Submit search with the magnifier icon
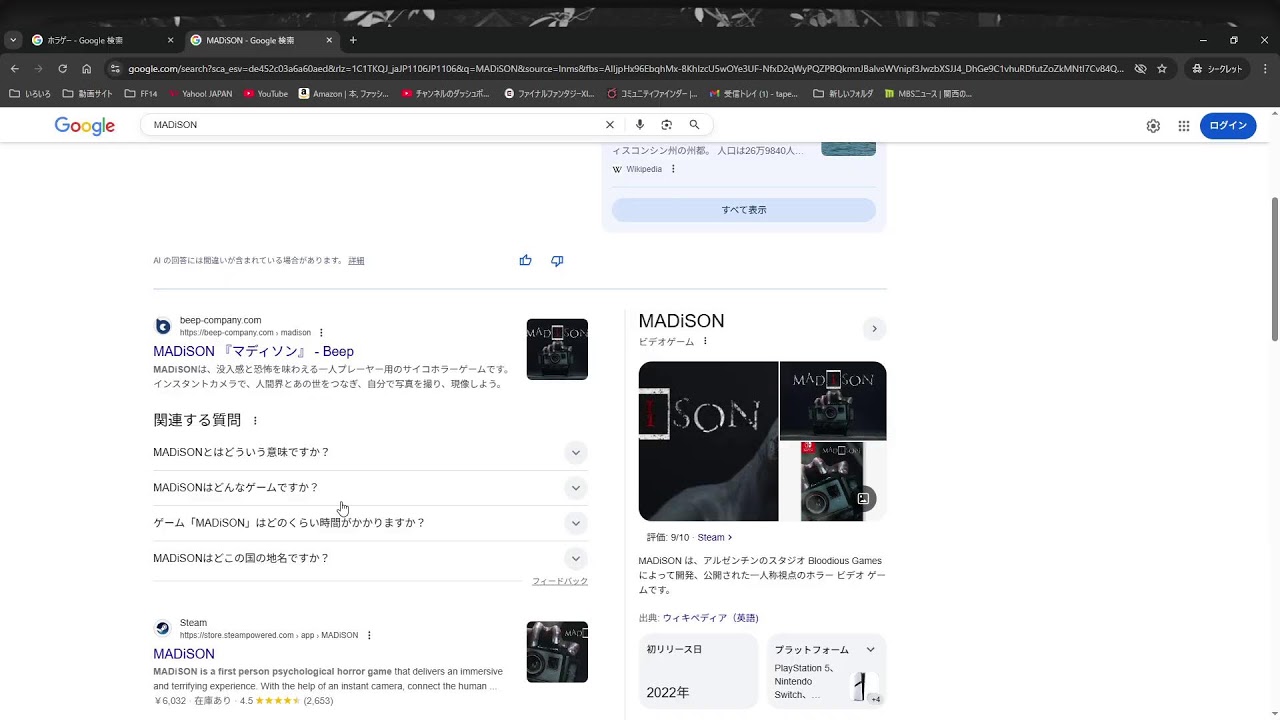 [694, 125]
